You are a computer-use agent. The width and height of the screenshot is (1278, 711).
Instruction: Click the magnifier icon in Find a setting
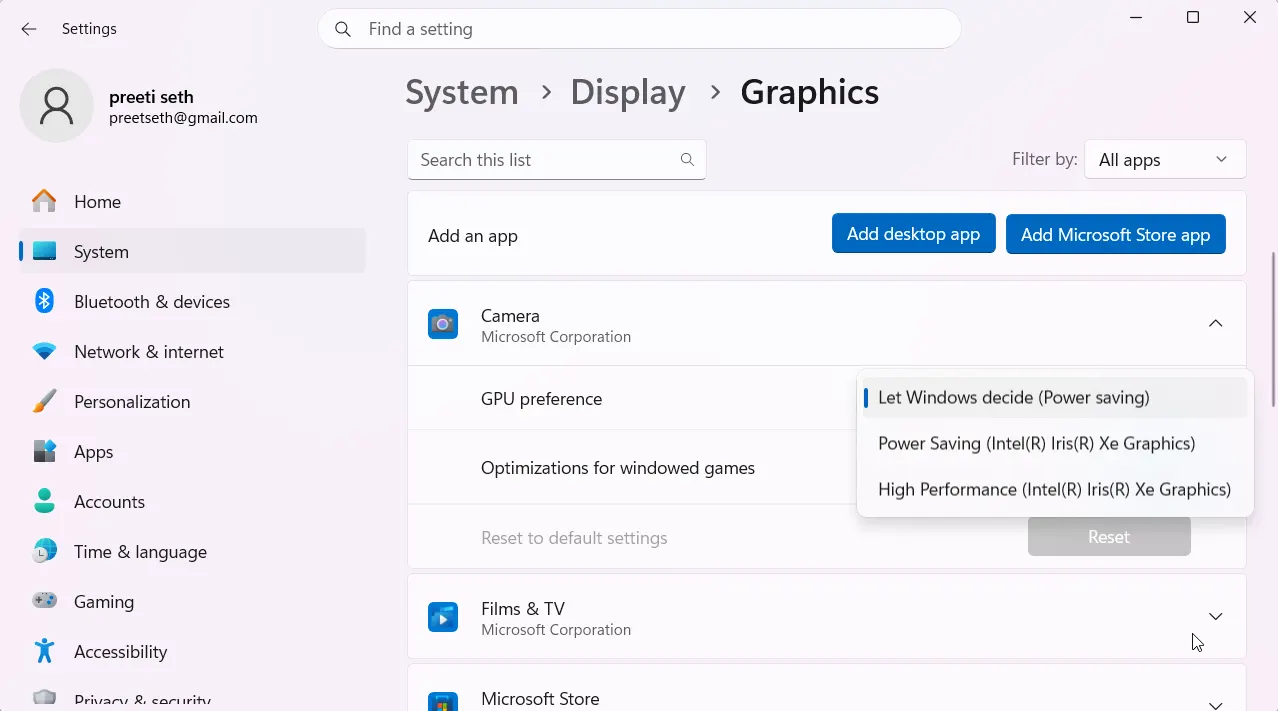pos(343,29)
